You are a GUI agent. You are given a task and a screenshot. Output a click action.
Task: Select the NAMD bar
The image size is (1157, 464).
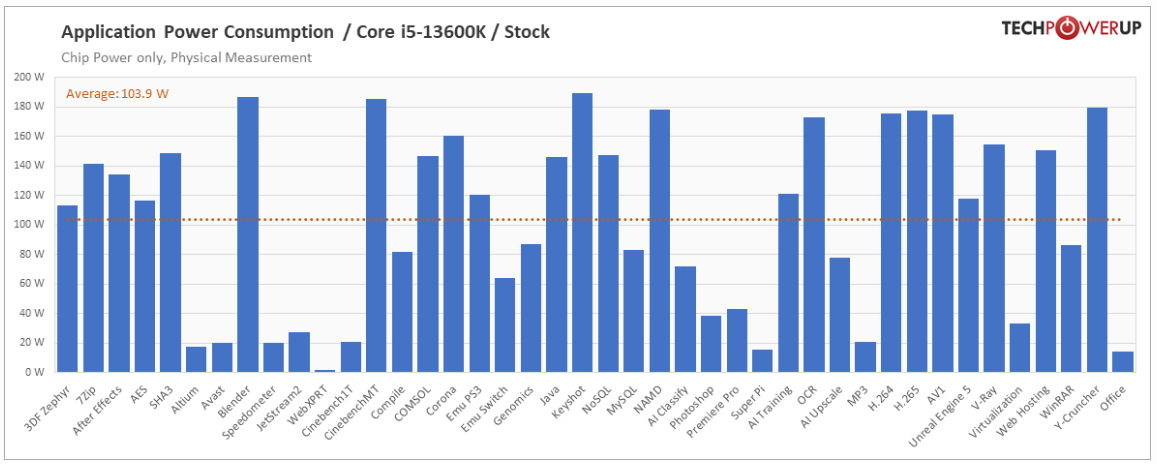click(x=659, y=240)
